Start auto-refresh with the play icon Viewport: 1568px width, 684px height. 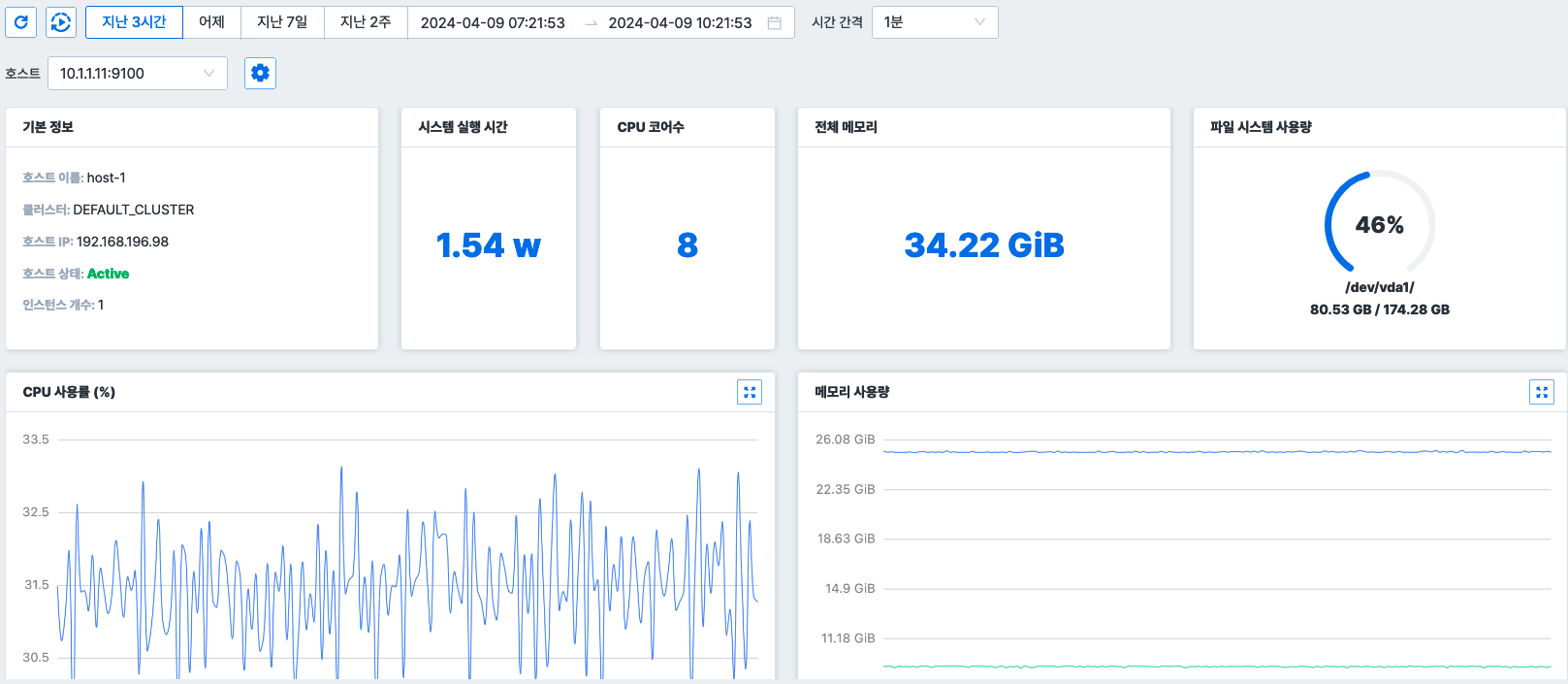(61, 22)
